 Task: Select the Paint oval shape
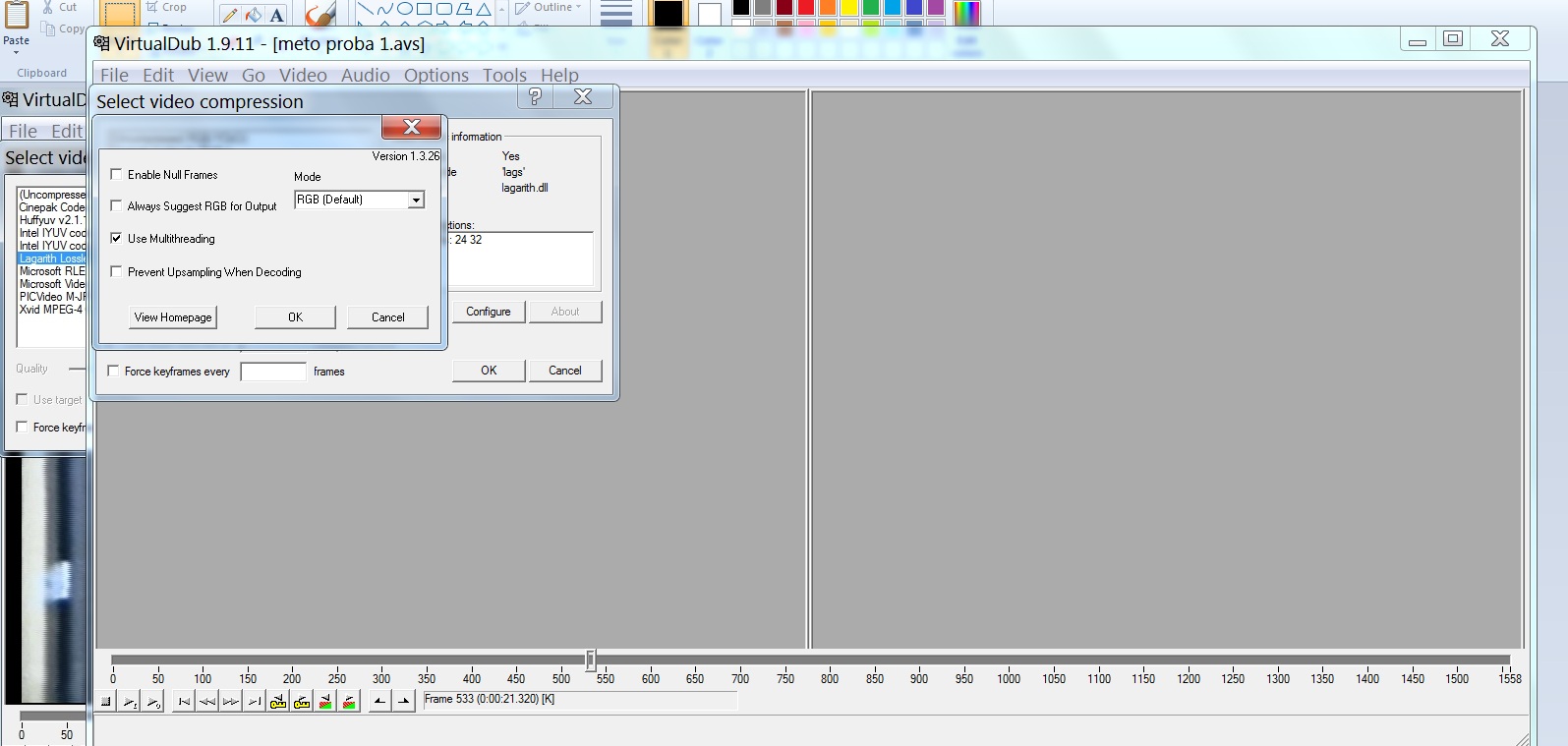404,9
